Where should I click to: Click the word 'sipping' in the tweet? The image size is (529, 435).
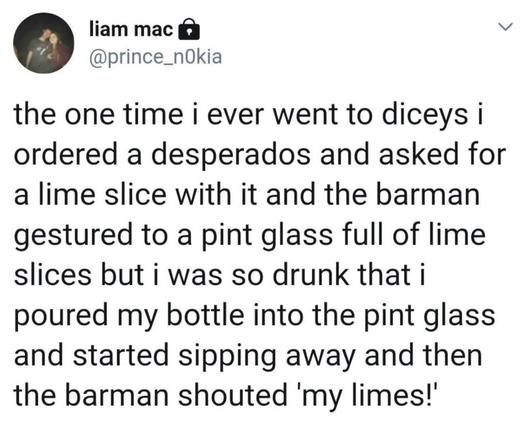point(228,356)
